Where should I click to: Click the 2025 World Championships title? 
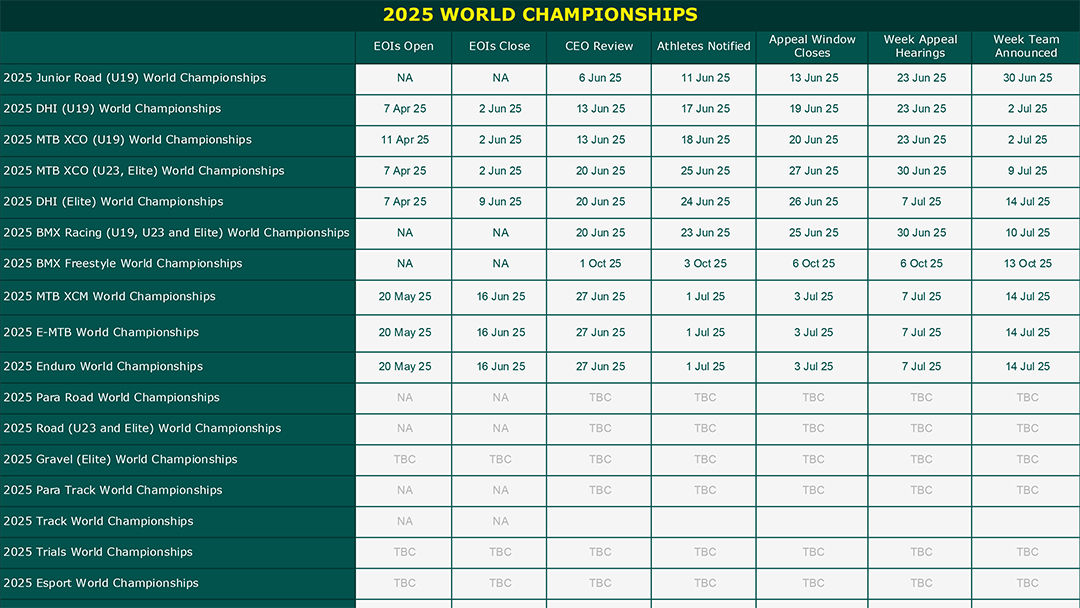click(540, 14)
